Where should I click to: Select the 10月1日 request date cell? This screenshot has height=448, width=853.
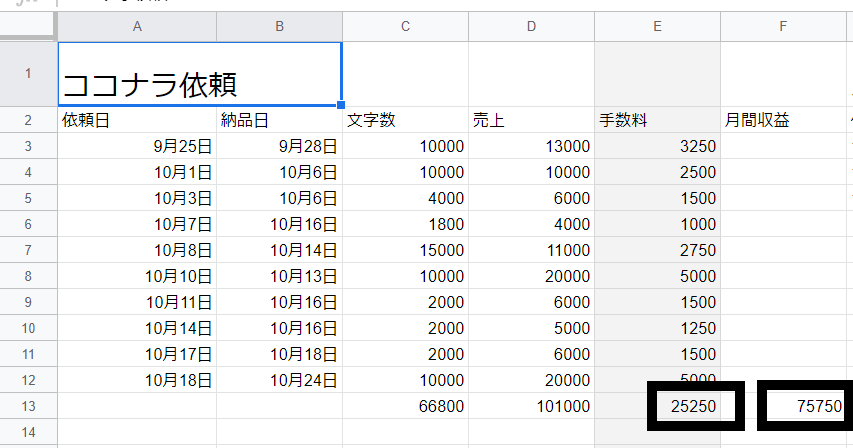click(x=137, y=172)
